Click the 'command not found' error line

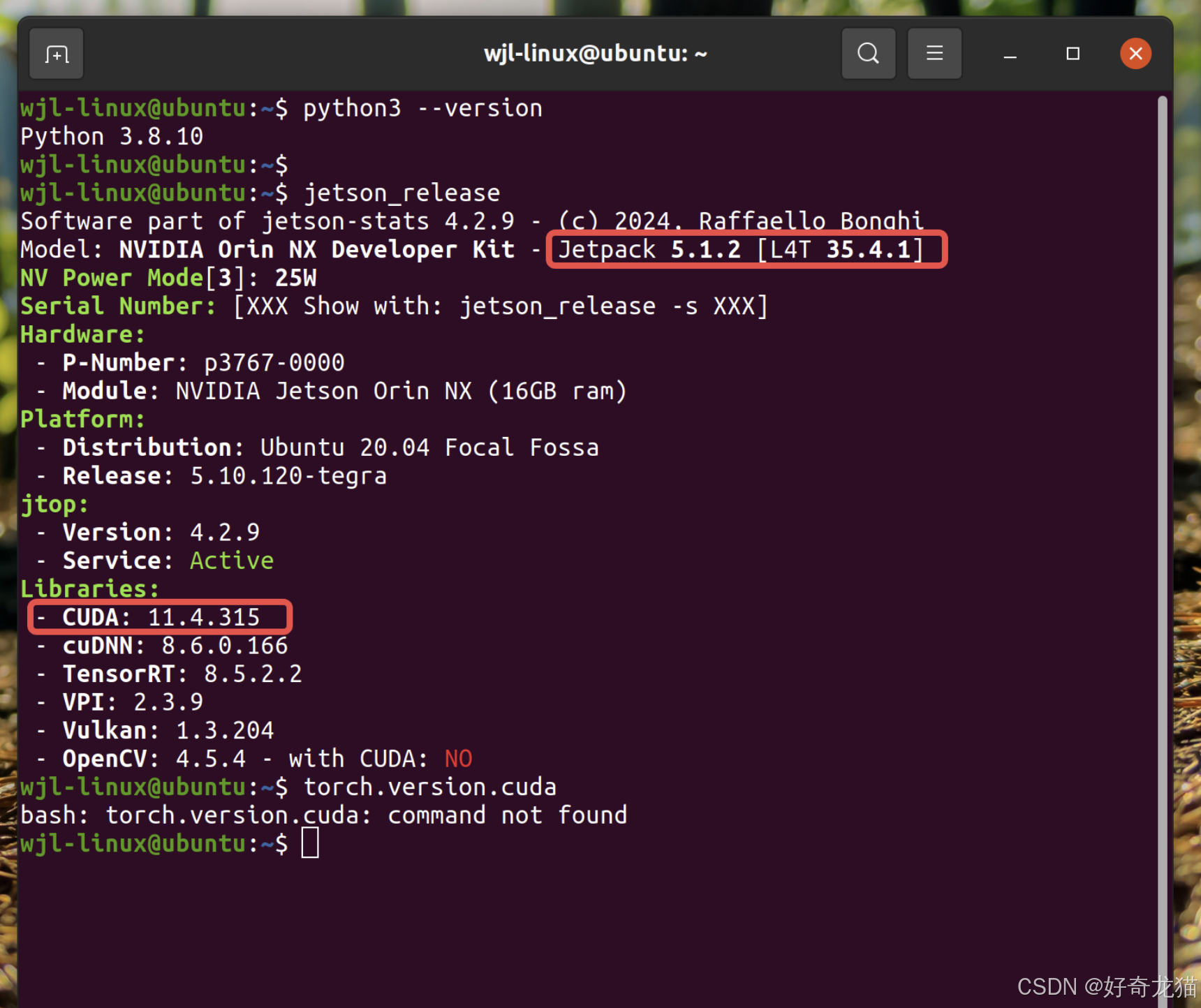(323, 815)
